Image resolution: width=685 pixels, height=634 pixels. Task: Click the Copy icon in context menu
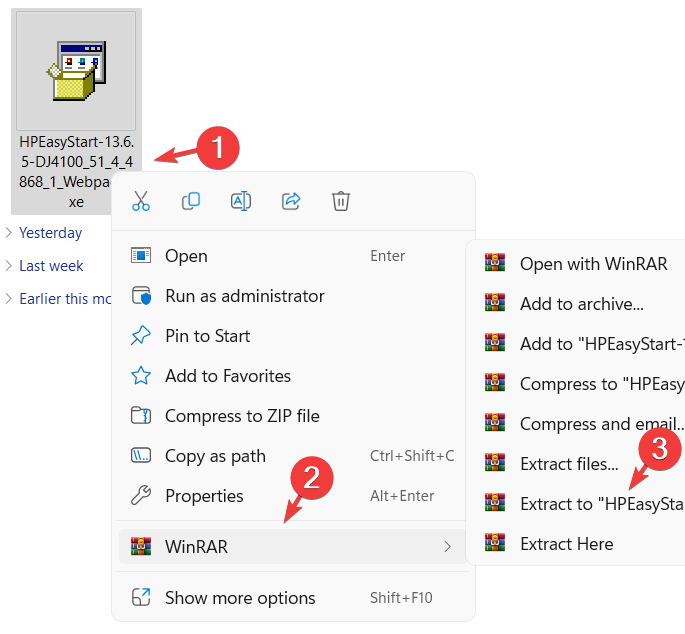[191, 201]
